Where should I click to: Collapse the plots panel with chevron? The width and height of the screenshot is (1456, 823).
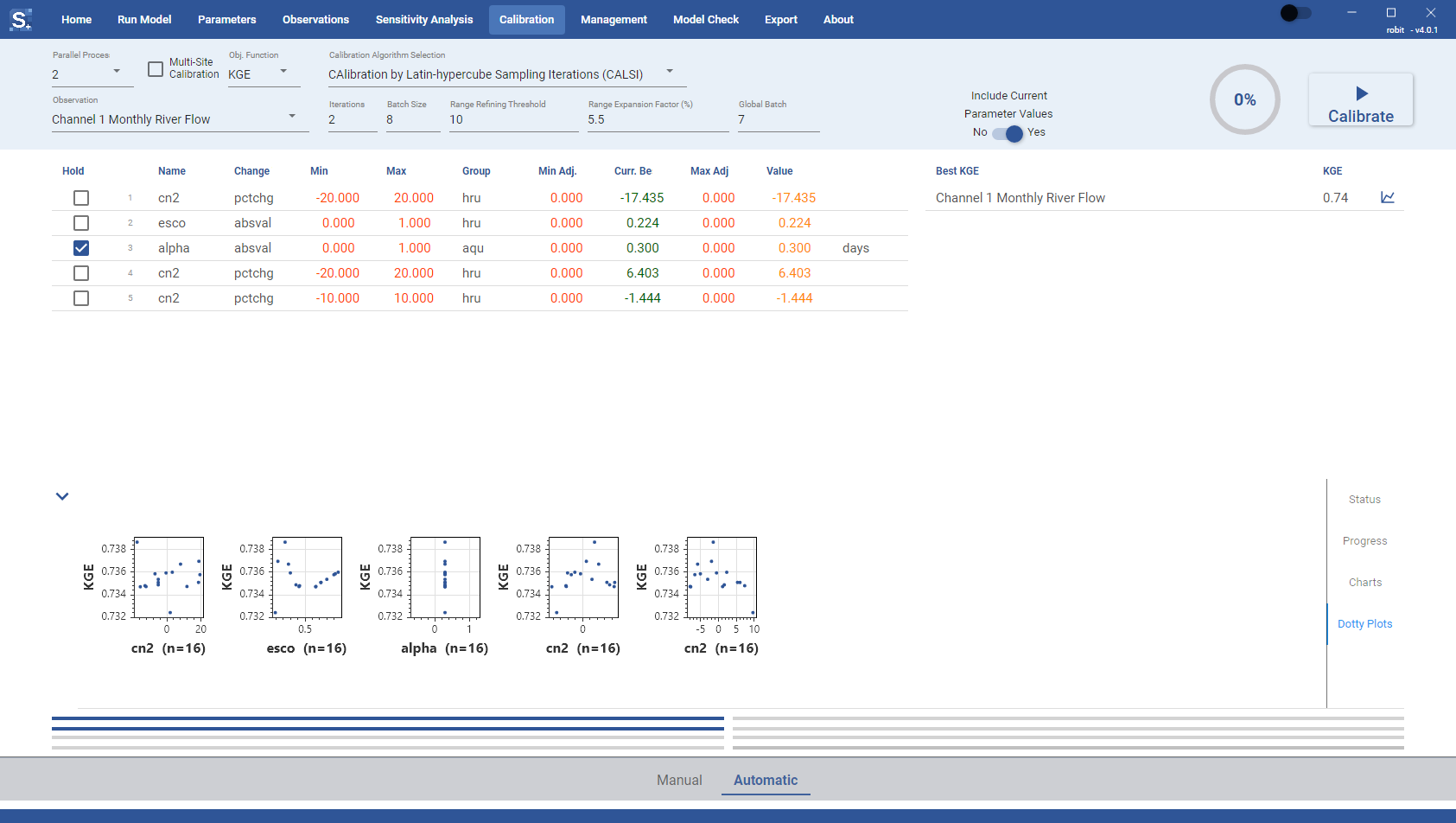click(62, 496)
